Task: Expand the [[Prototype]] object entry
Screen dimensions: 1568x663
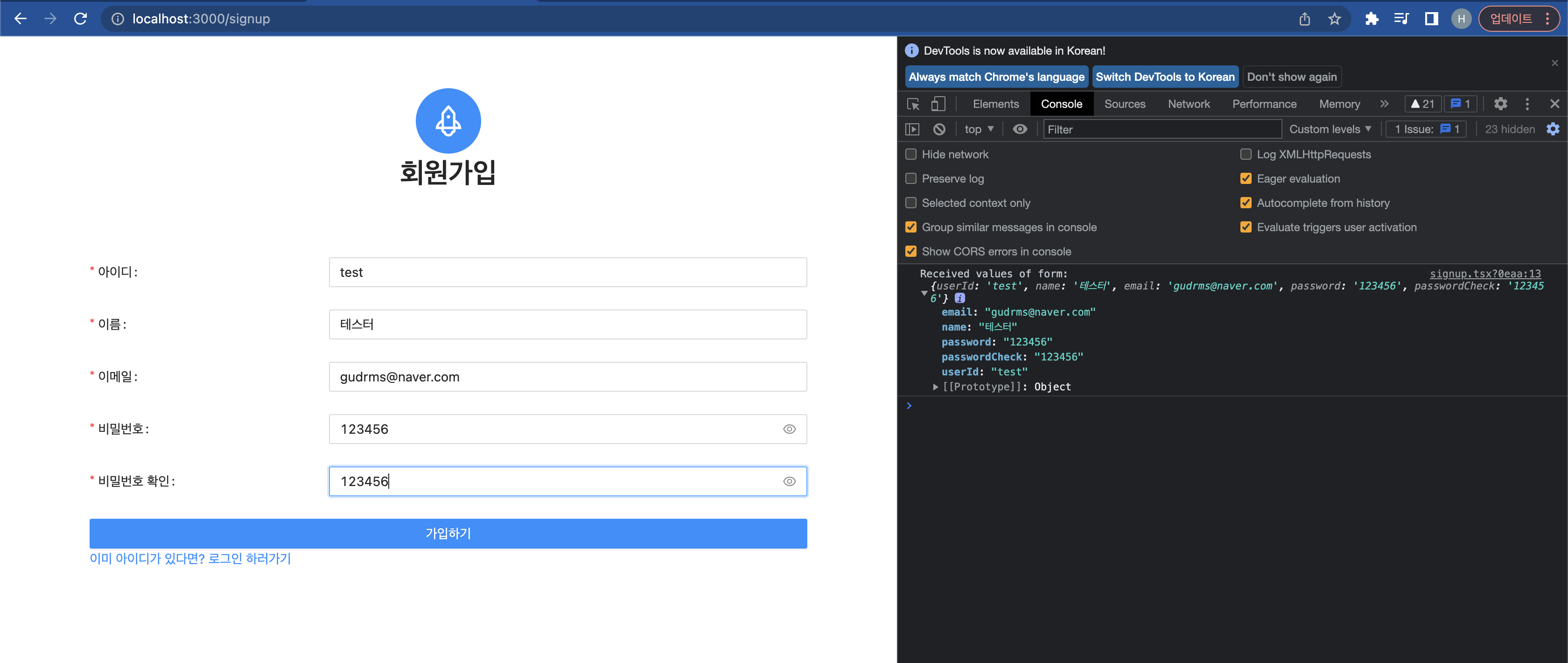Action: point(936,387)
